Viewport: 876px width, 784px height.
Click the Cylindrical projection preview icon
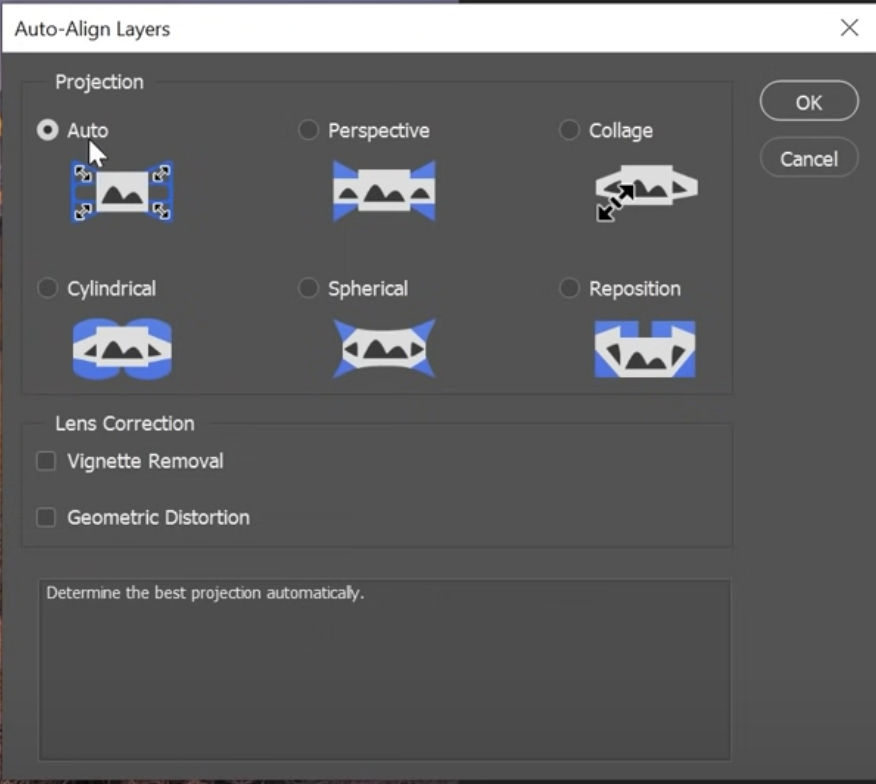point(122,348)
